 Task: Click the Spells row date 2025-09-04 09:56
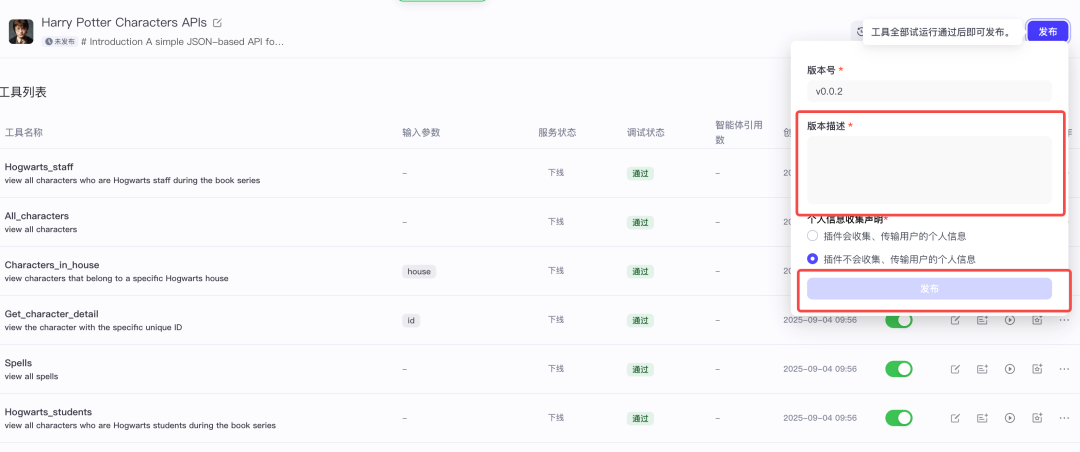click(820, 369)
